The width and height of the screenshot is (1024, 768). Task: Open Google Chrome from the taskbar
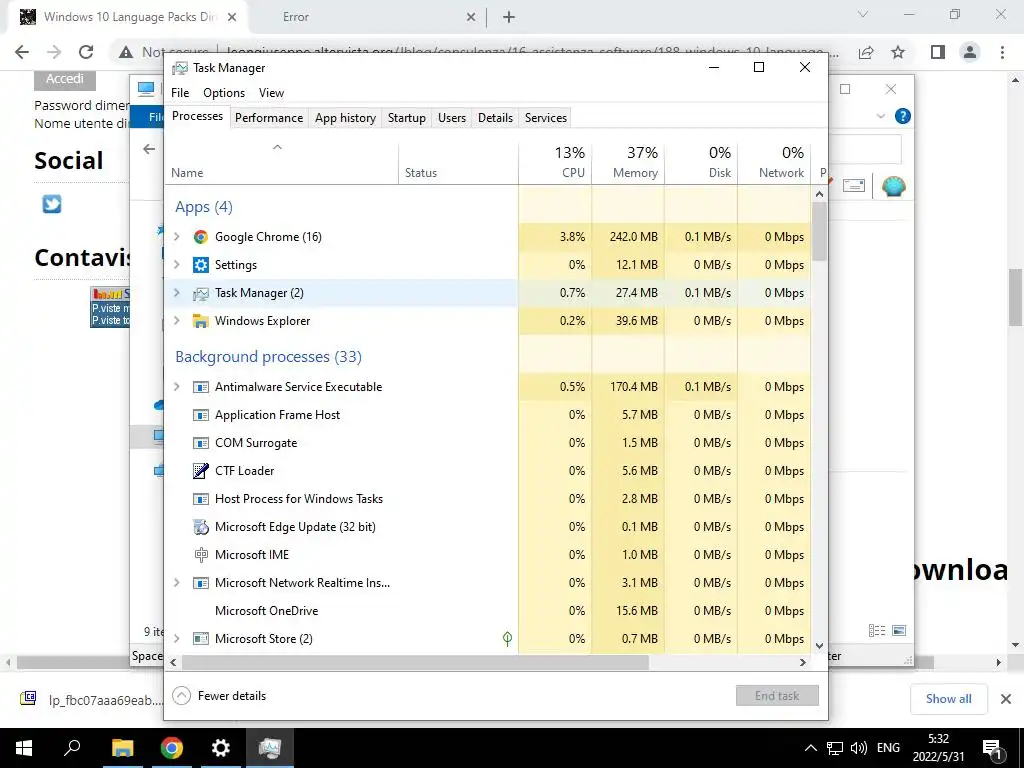pos(172,748)
